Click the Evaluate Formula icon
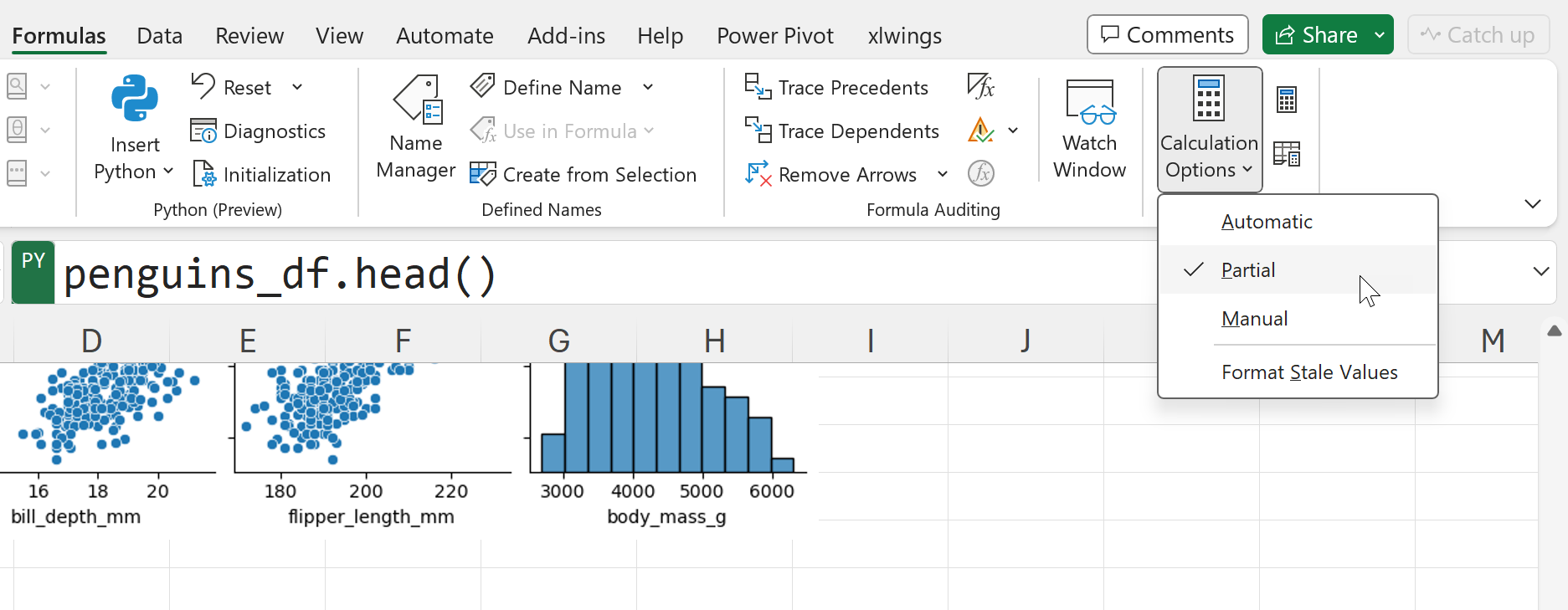Image resolution: width=1568 pixels, height=610 pixels. (x=980, y=174)
